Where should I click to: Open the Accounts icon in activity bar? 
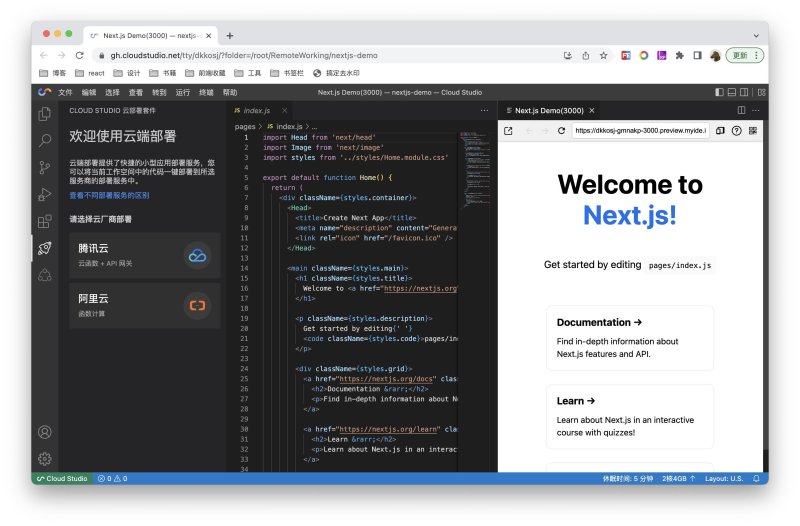pos(45,432)
